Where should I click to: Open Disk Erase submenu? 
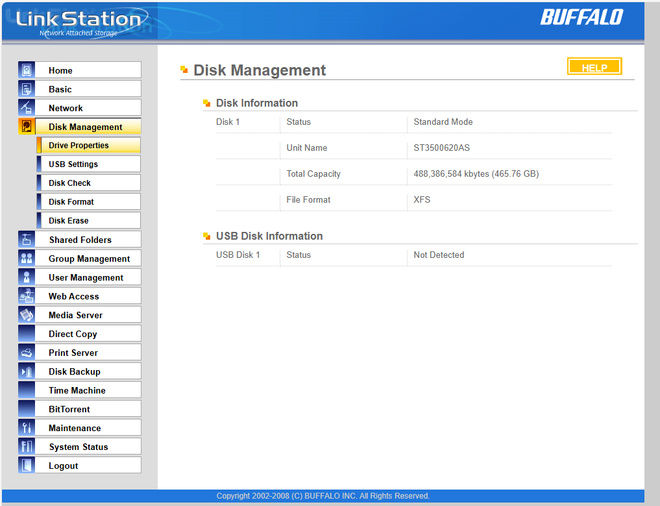[89, 220]
